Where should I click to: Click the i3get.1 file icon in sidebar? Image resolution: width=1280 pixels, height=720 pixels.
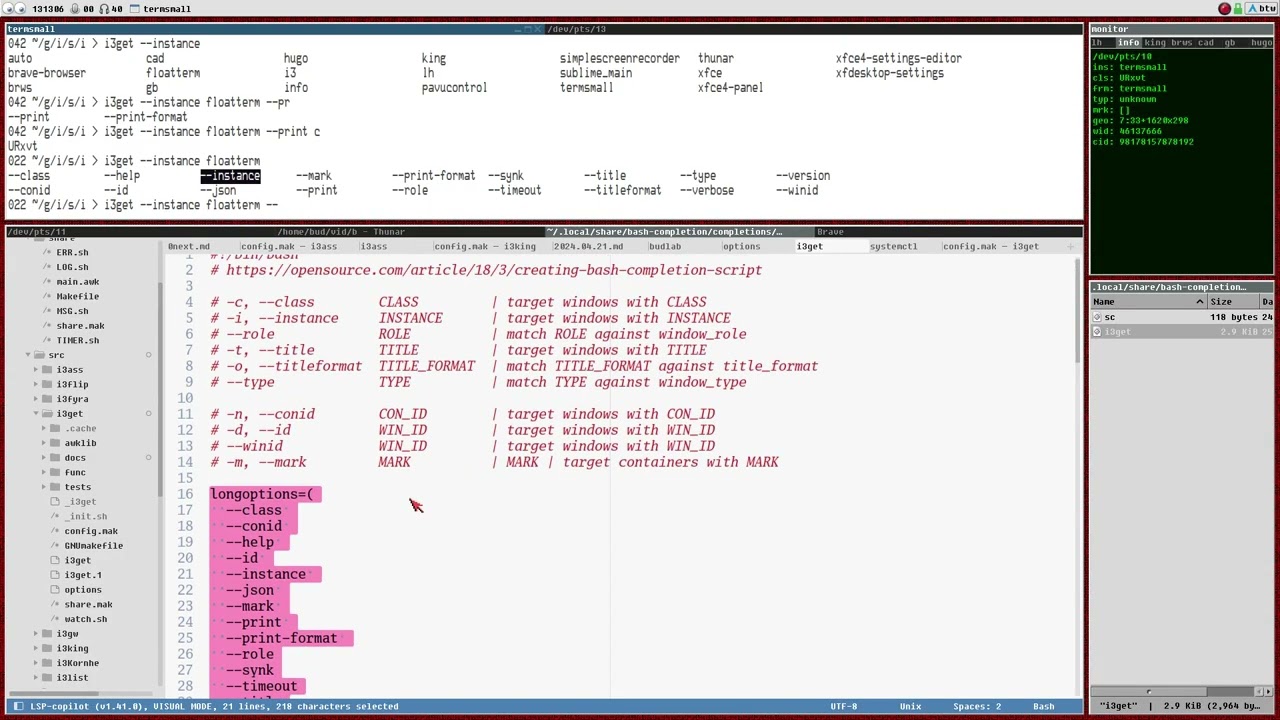coord(56,575)
